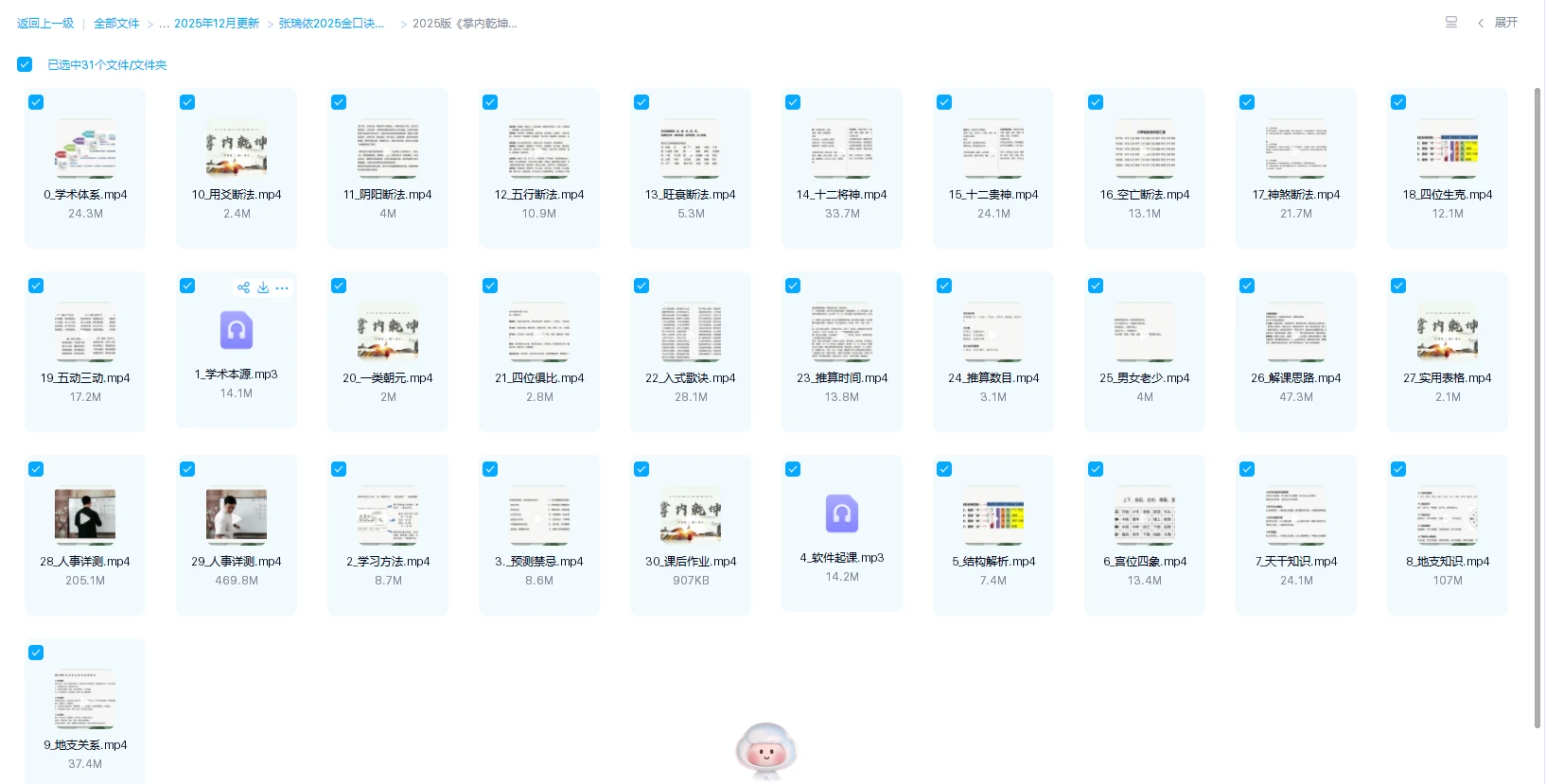Viewport: 1546px width, 784px height.
Task: Click file name 8_地支知识.mp4
Action: [1448, 562]
